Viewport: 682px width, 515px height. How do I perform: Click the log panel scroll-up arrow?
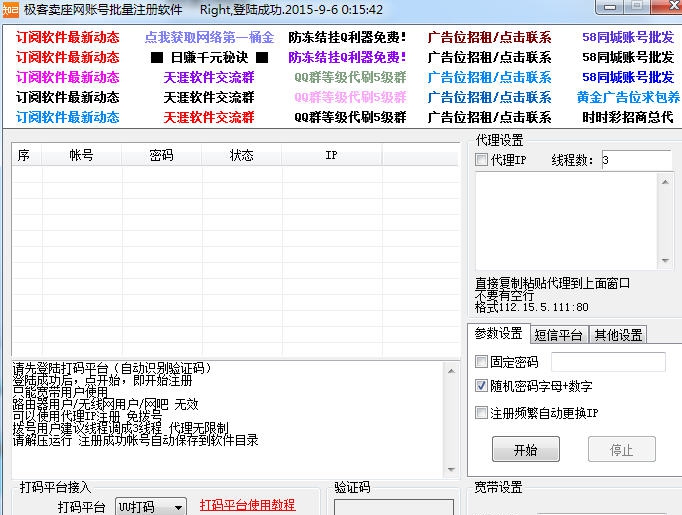coord(451,371)
